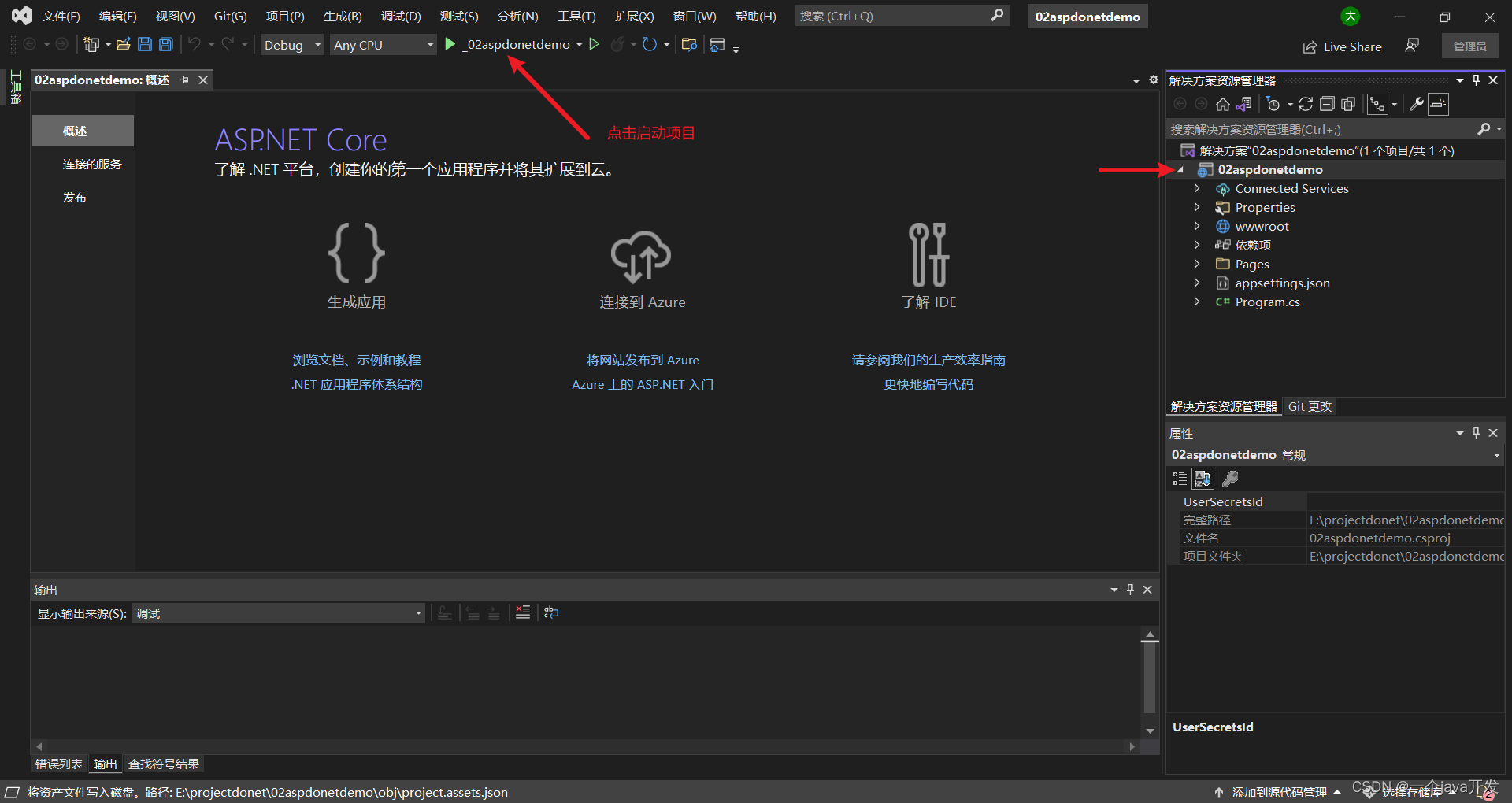Open the 生成(B) build menu
The width and height of the screenshot is (1512, 803).
[x=343, y=16]
